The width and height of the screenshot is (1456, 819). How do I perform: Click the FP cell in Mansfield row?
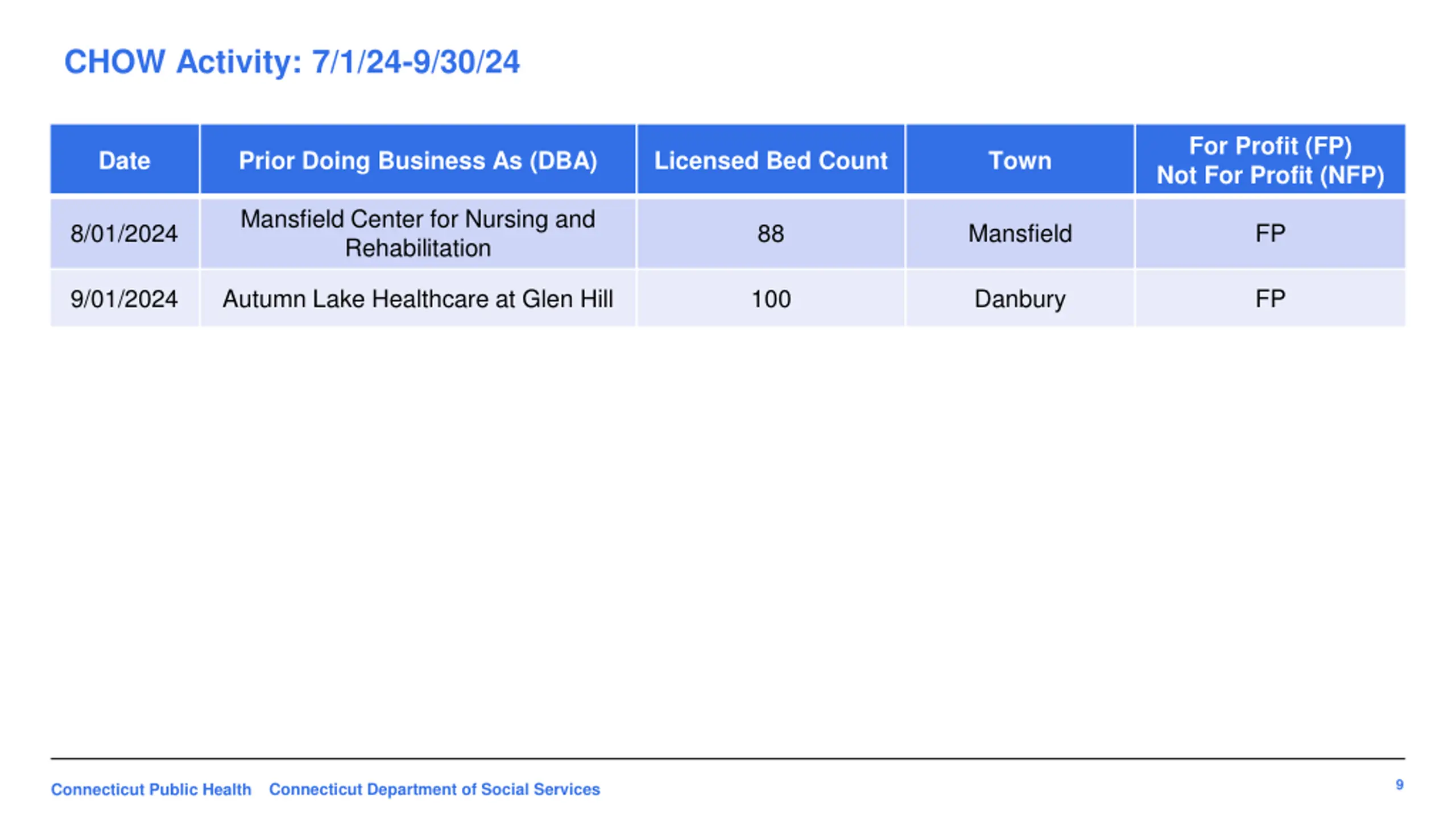(1270, 233)
